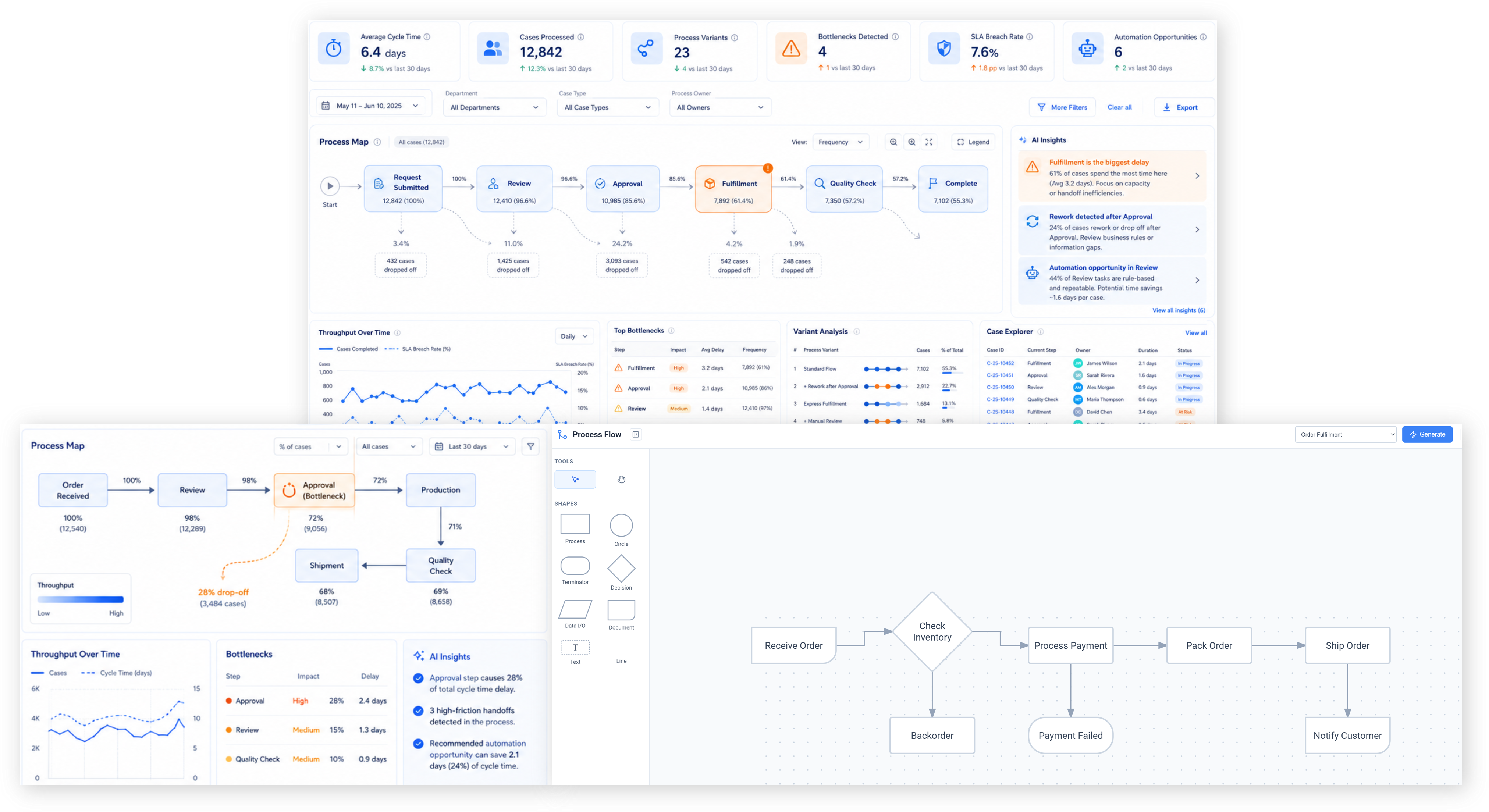
Task: Click the Generate button
Action: 1427,435
